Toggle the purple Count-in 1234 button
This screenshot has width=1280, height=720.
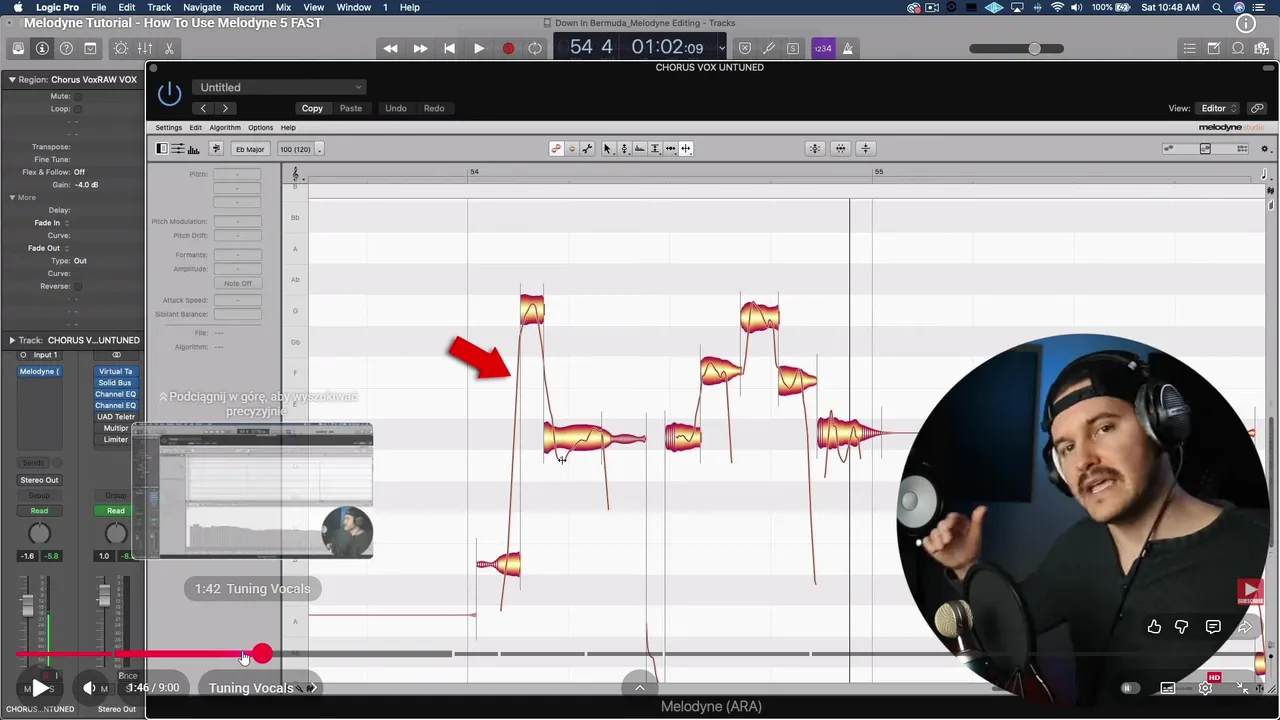tap(823, 48)
